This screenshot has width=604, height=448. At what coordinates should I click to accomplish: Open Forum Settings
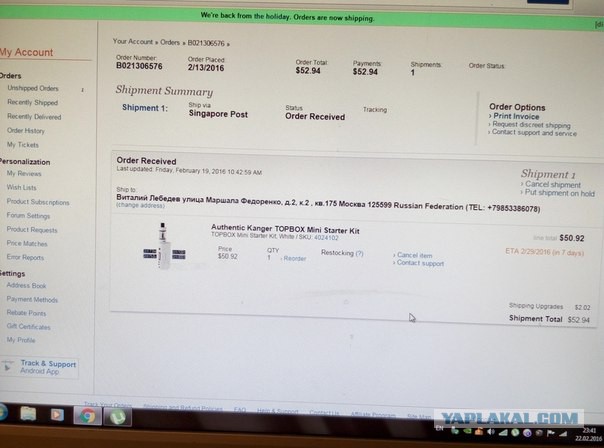point(28,216)
